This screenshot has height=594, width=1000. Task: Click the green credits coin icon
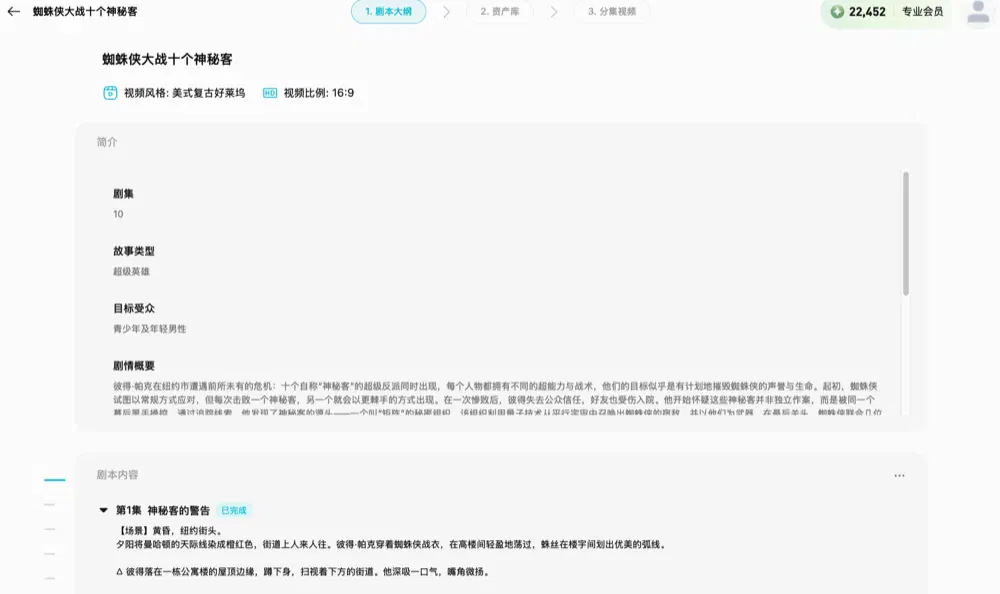(837, 11)
